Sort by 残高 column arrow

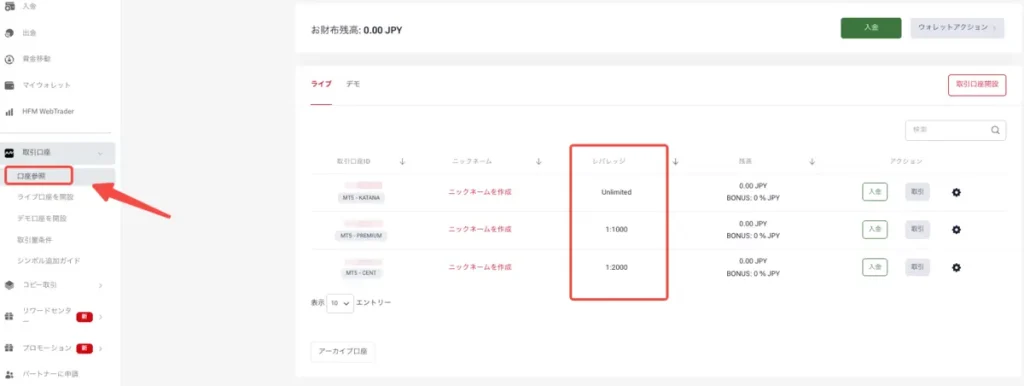coord(812,161)
